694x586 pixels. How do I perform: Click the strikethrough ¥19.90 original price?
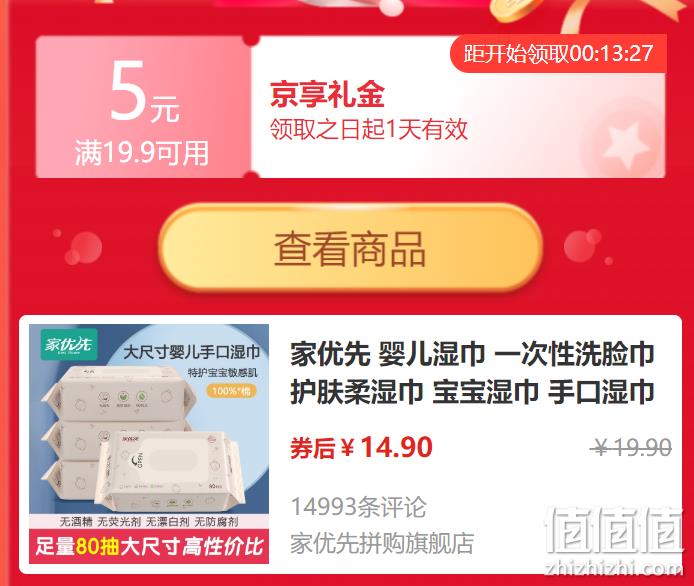(632, 447)
